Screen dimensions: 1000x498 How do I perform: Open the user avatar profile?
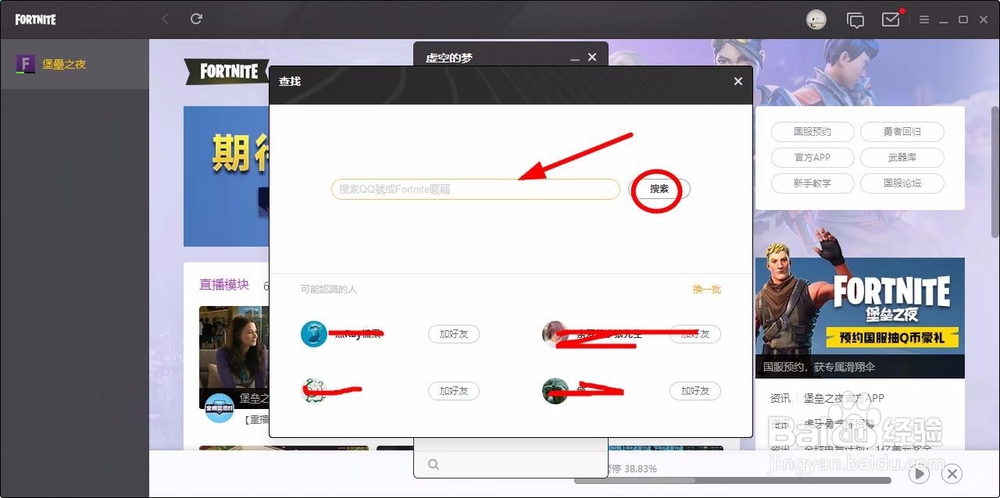coord(816,20)
